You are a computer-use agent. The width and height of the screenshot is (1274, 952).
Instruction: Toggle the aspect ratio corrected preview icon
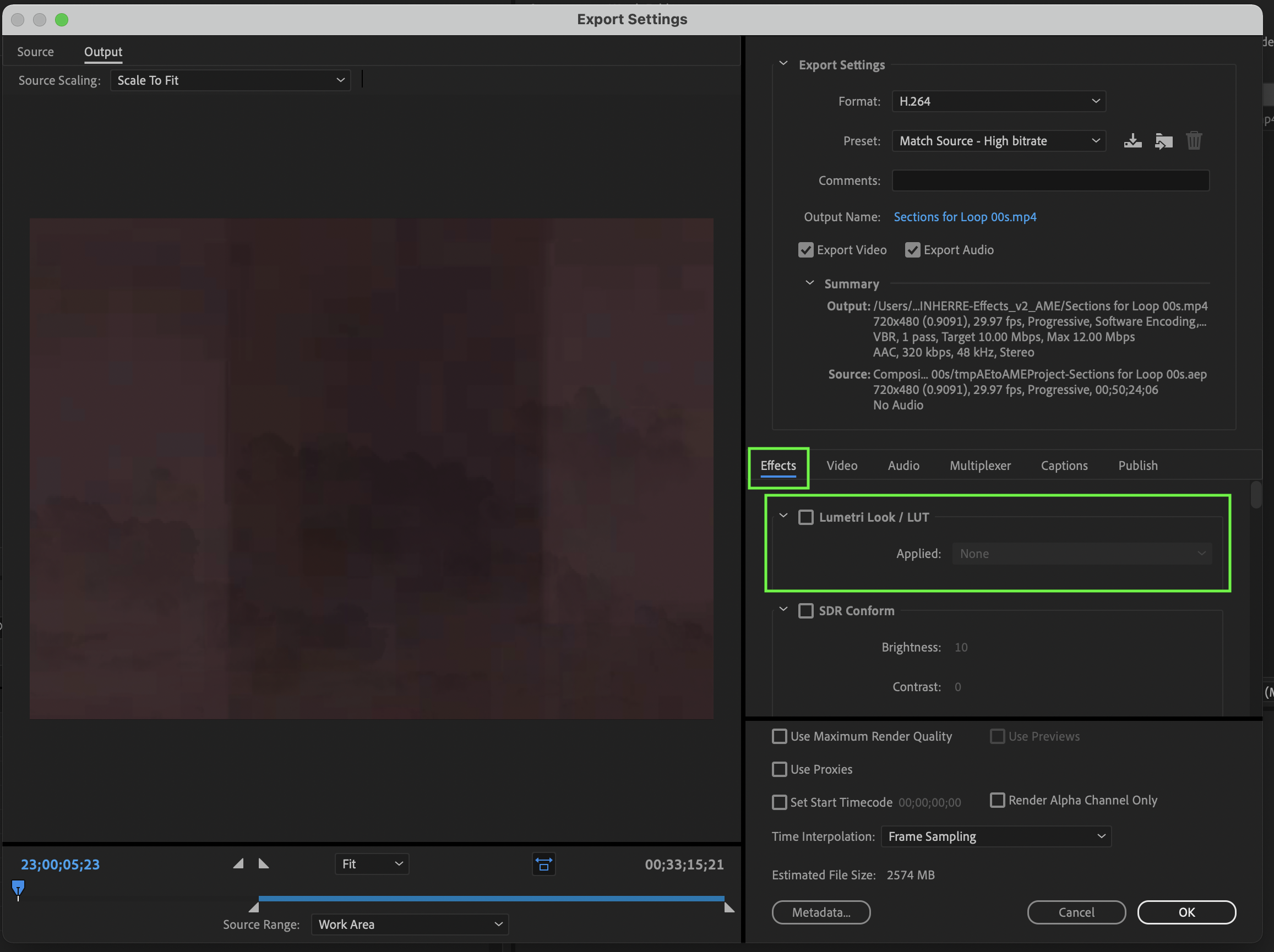(x=543, y=864)
